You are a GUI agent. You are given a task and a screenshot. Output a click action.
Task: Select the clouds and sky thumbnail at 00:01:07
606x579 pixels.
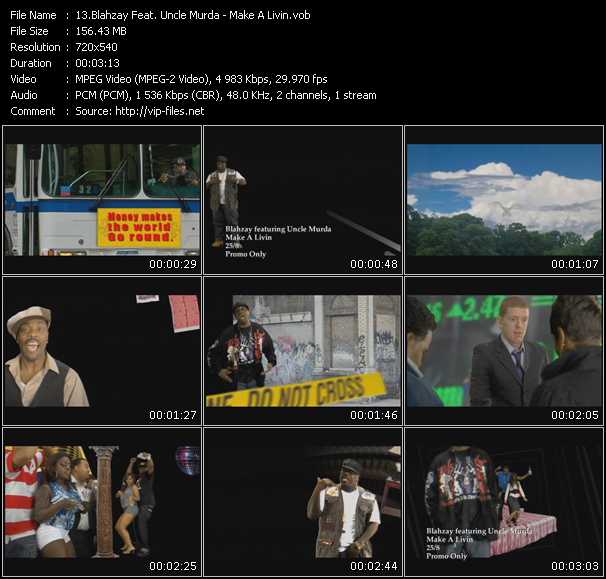pyautogui.click(x=504, y=200)
